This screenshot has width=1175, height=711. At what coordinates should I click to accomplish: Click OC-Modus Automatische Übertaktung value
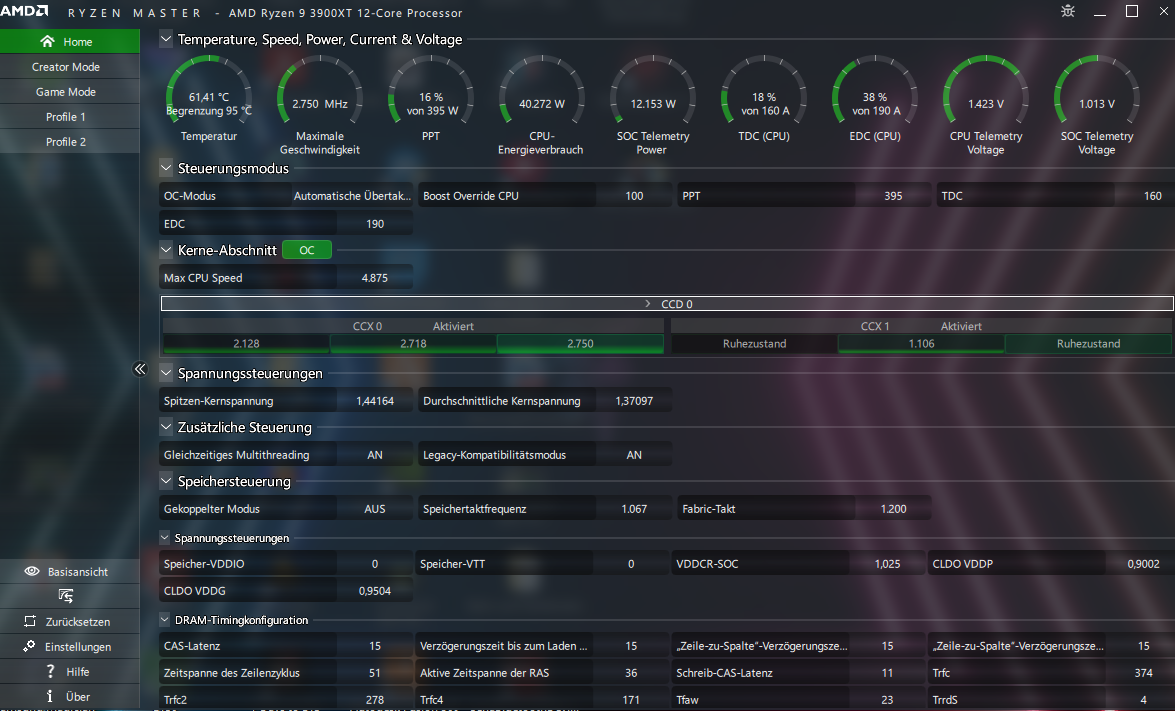pyautogui.click(x=352, y=196)
